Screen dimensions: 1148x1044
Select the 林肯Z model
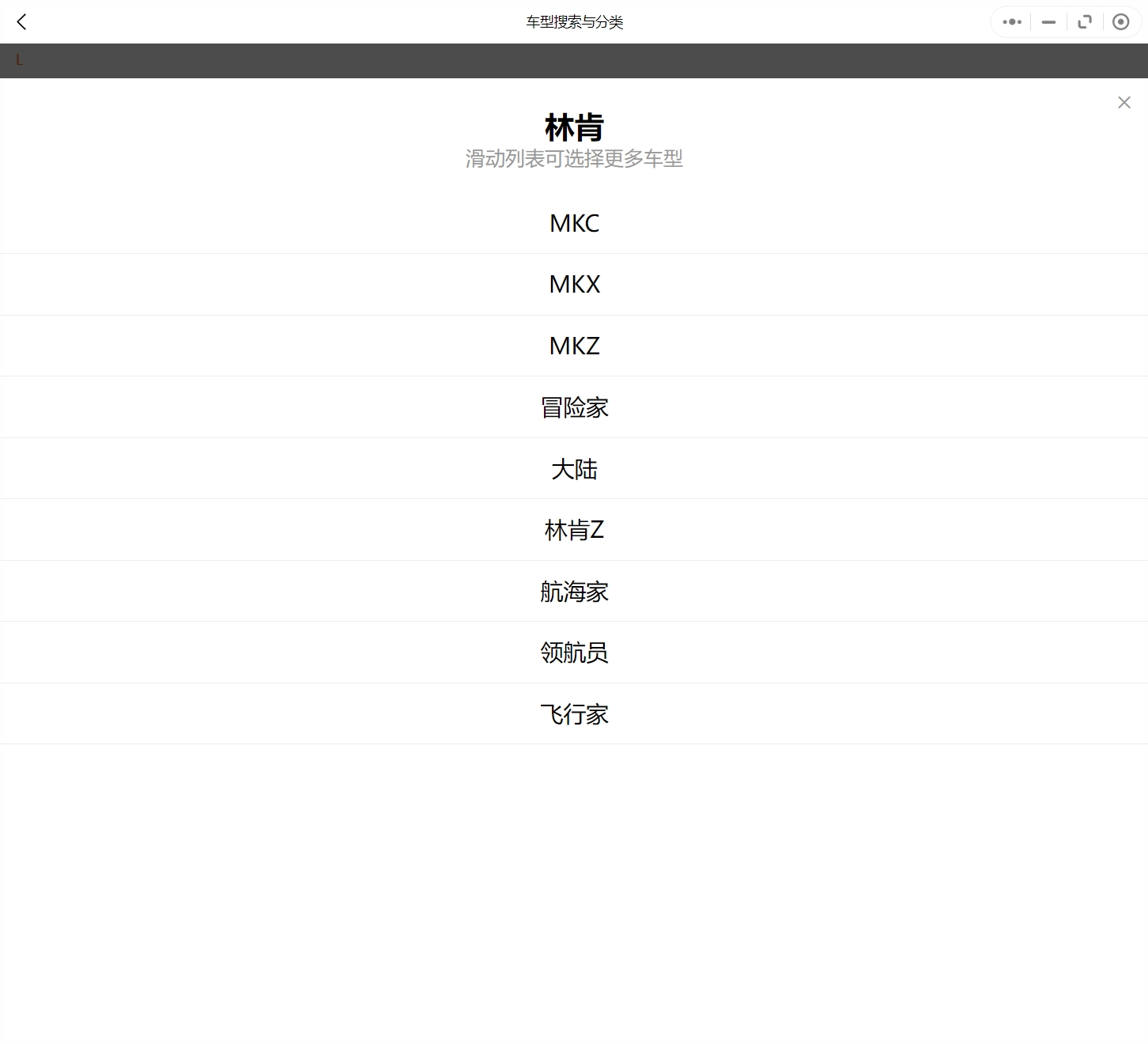574,530
